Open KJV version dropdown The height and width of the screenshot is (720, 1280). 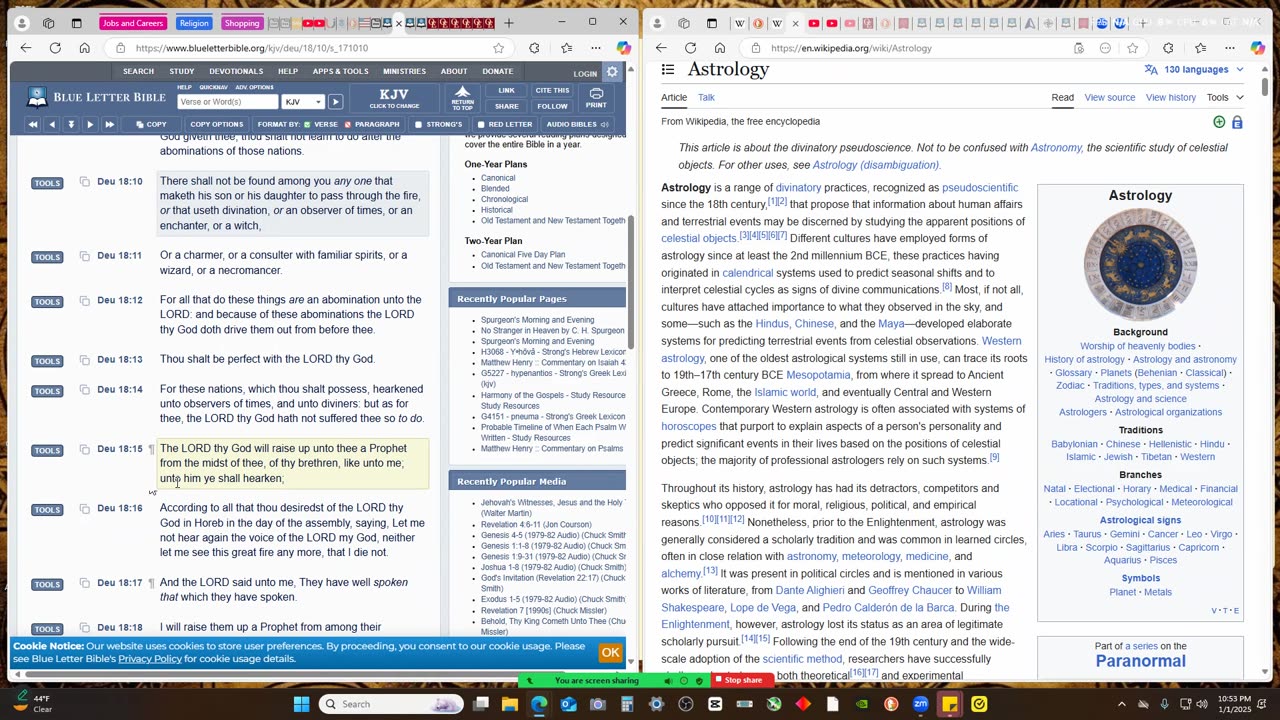(x=303, y=102)
